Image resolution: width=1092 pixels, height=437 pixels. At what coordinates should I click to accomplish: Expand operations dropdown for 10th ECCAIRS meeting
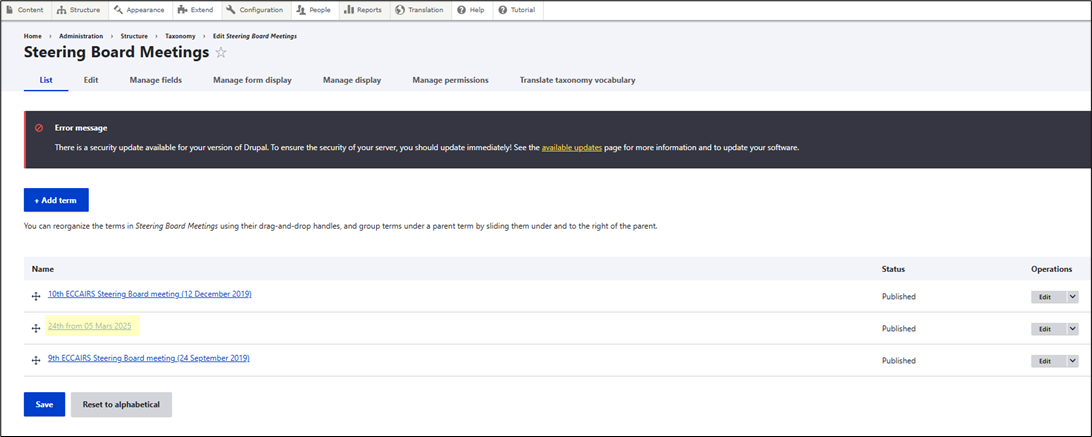[1073, 296]
